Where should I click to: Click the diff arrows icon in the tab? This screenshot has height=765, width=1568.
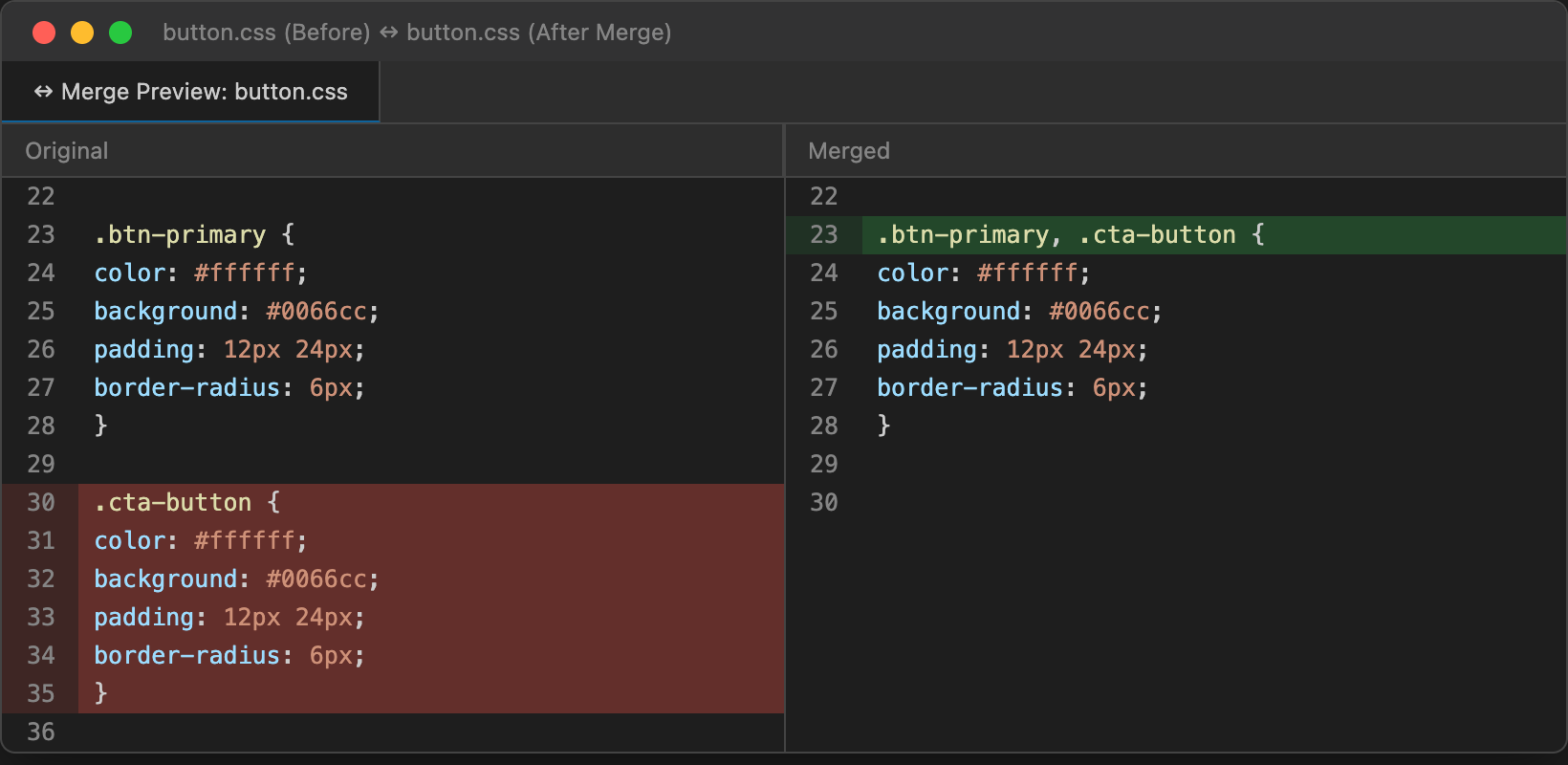43,92
